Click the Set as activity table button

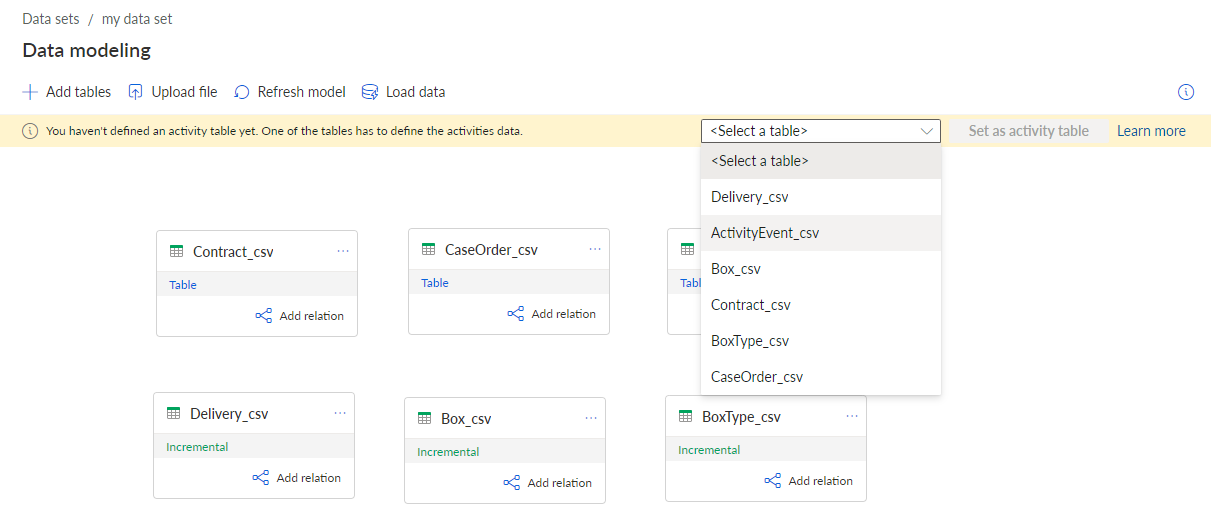[x=1028, y=131]
